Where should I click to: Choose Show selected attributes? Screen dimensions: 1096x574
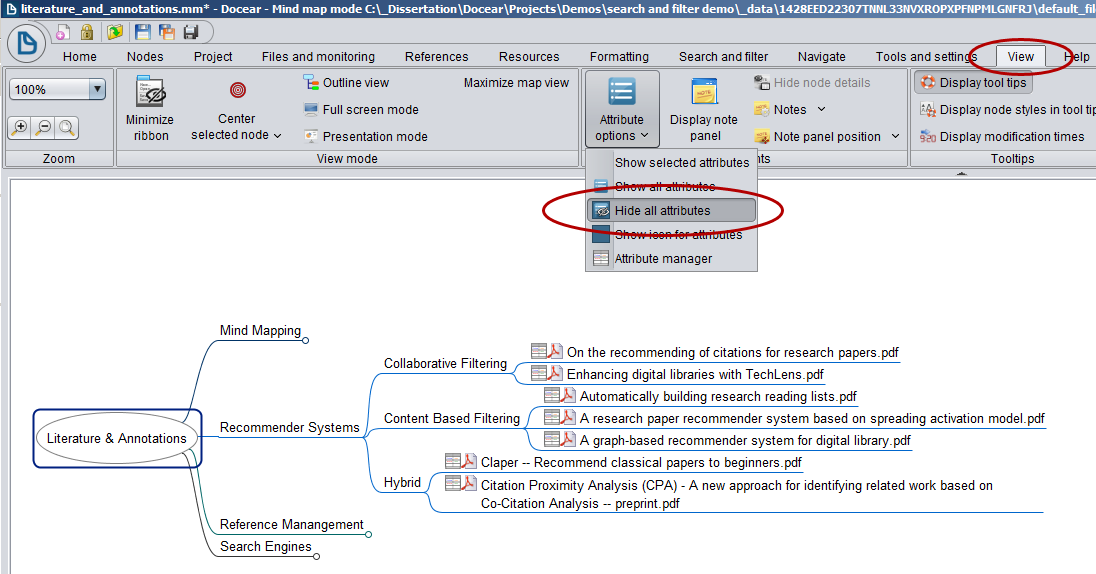(x=671, y=162)
